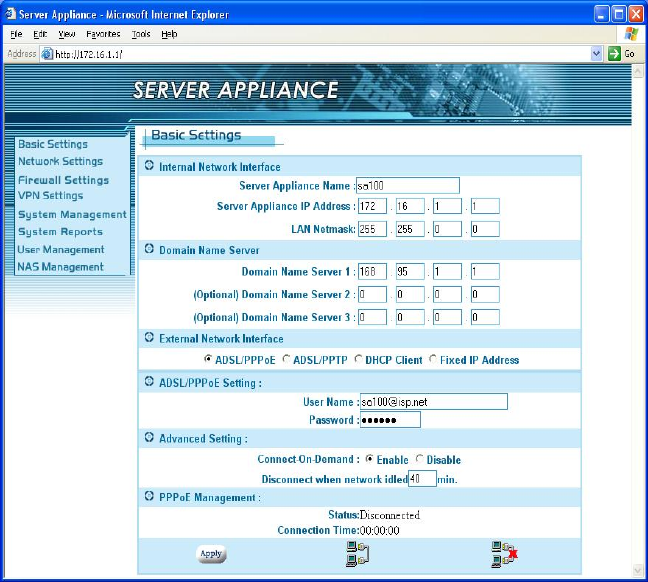This screenshot has width=648, height=582.
Task: Open System Reports in the sidebar
Action: pos(60,231)
